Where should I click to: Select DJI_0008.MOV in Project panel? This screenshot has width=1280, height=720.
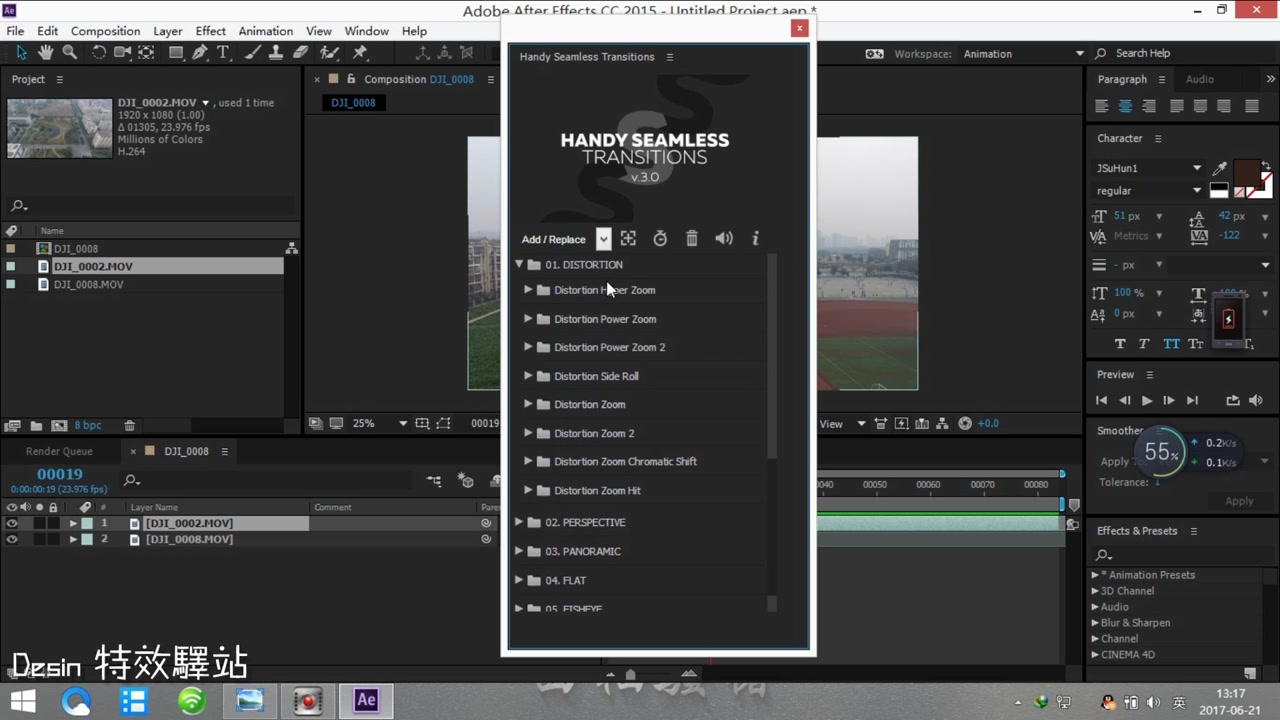tap(88, 284)
